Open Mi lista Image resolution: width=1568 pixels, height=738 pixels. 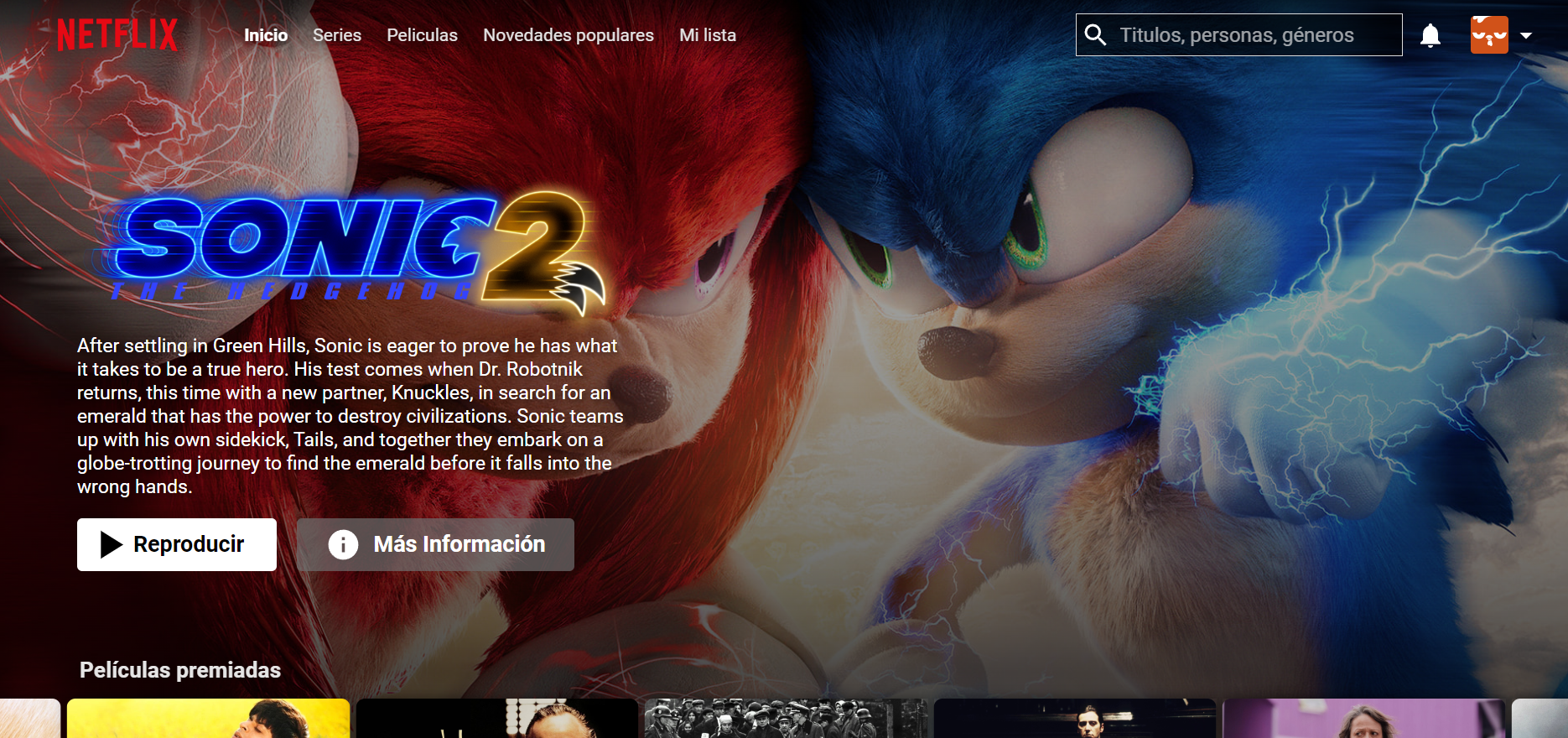click(708, 35)
